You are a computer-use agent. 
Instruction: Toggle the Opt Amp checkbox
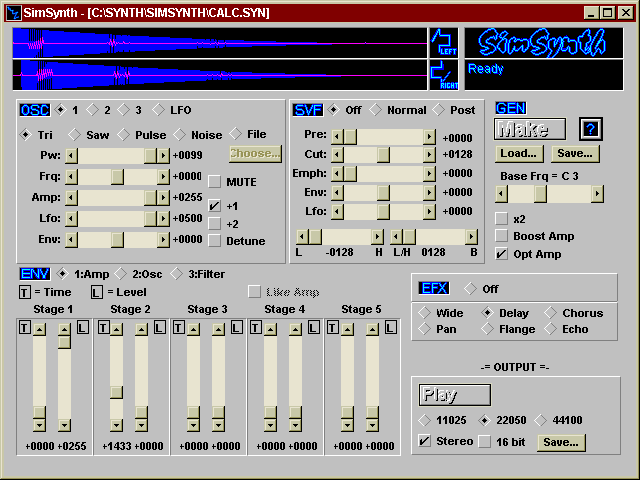click(x=502, y=254)
